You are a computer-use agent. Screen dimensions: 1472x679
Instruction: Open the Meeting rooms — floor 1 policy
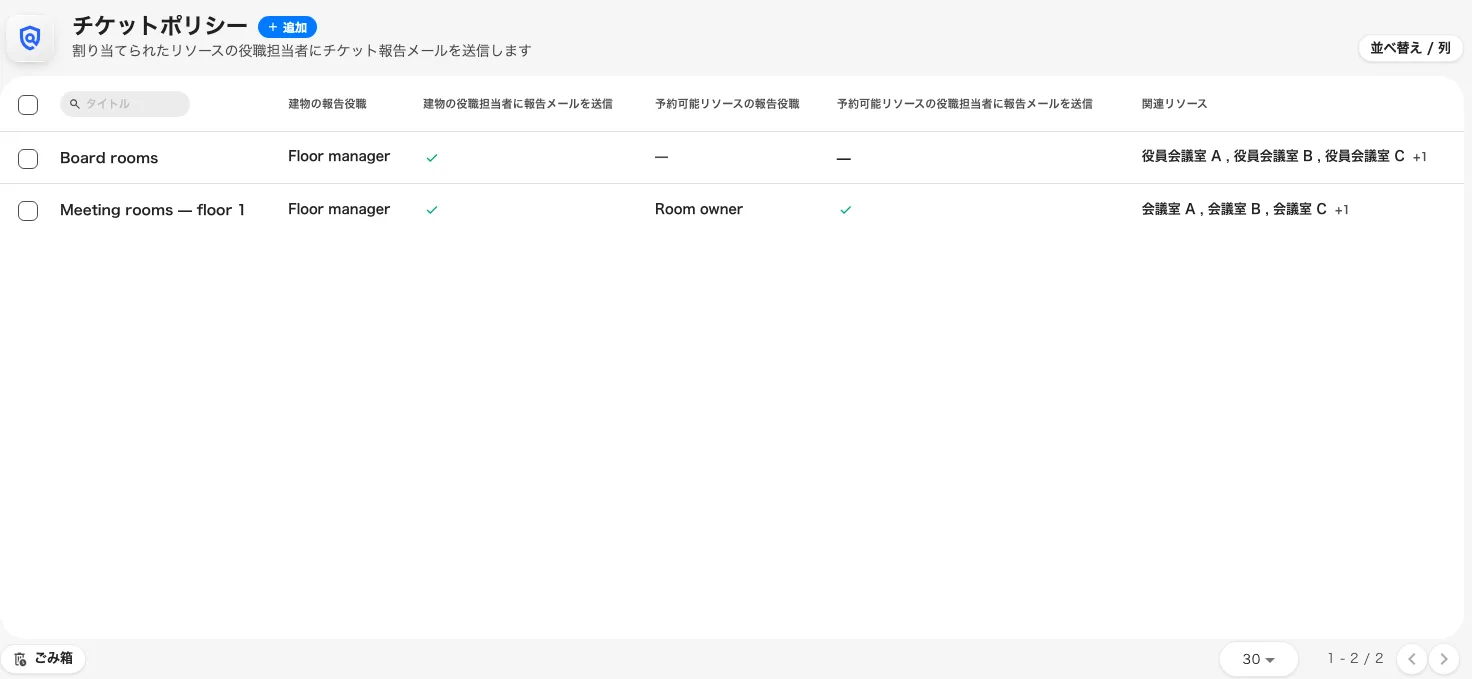(x=152, y=210)
